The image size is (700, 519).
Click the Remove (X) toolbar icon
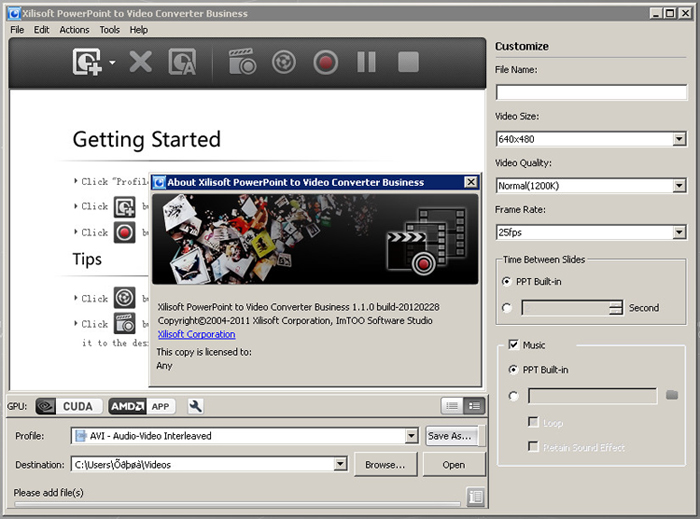coord(141,62)
